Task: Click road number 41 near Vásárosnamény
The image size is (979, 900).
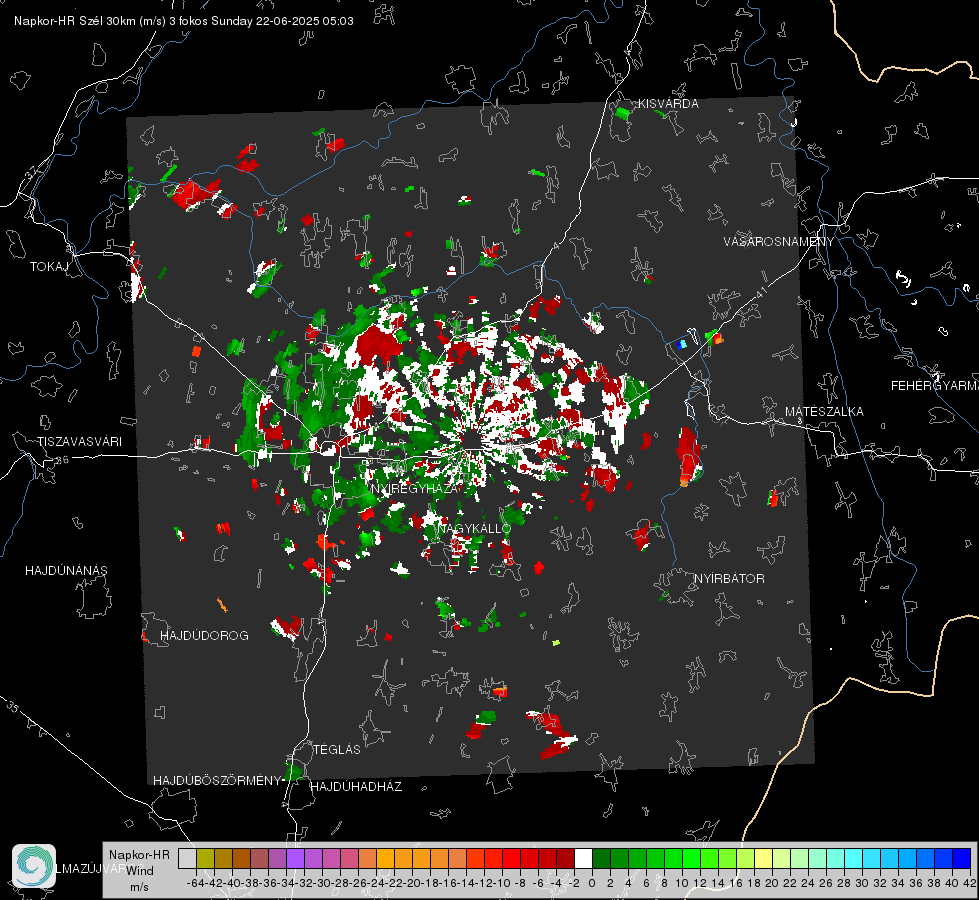Action: (761, 292)
